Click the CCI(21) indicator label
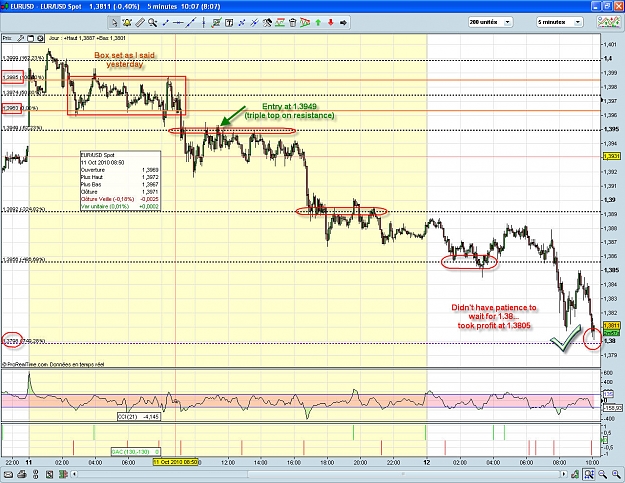 click(x=139, y=416)
